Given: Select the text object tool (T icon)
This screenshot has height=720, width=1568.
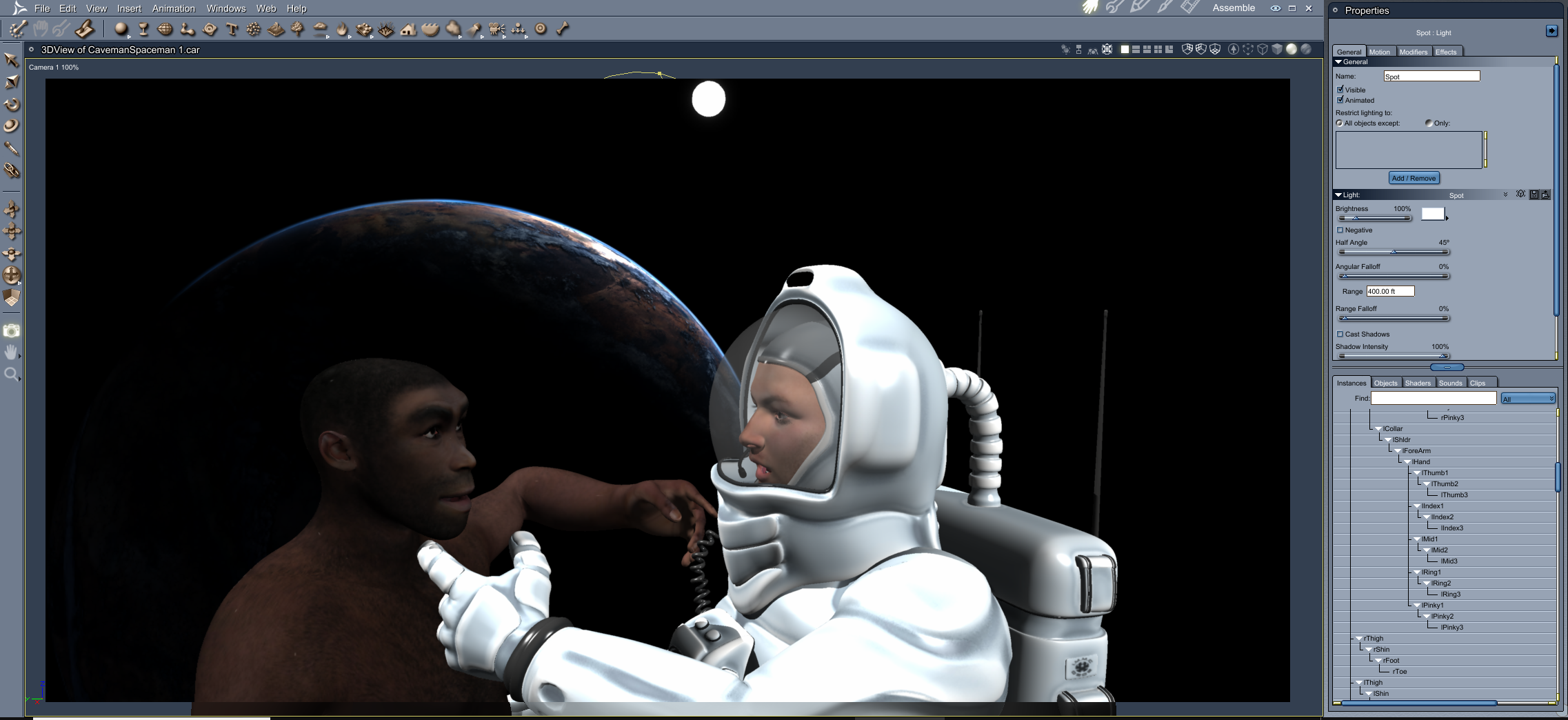Looking at the screenshot, I should (232, 29).
